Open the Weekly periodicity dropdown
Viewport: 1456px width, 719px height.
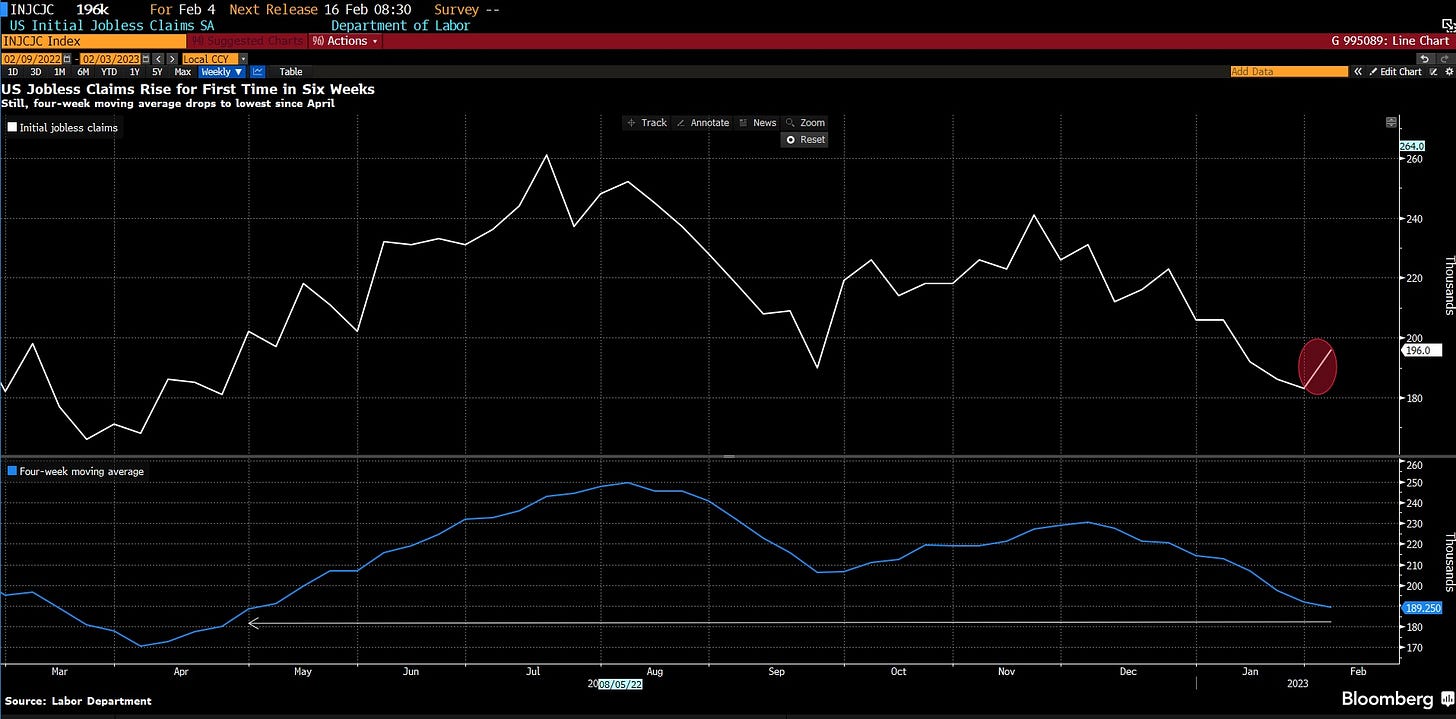click(x=221, y=72)
